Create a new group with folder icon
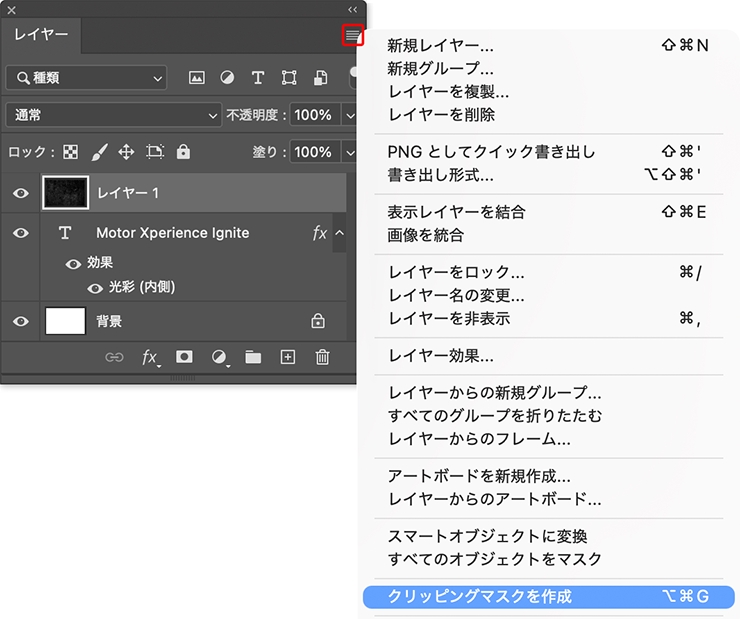Image resolution: width=740 pixels, height=619 pixels. click(x=253, y=357)
